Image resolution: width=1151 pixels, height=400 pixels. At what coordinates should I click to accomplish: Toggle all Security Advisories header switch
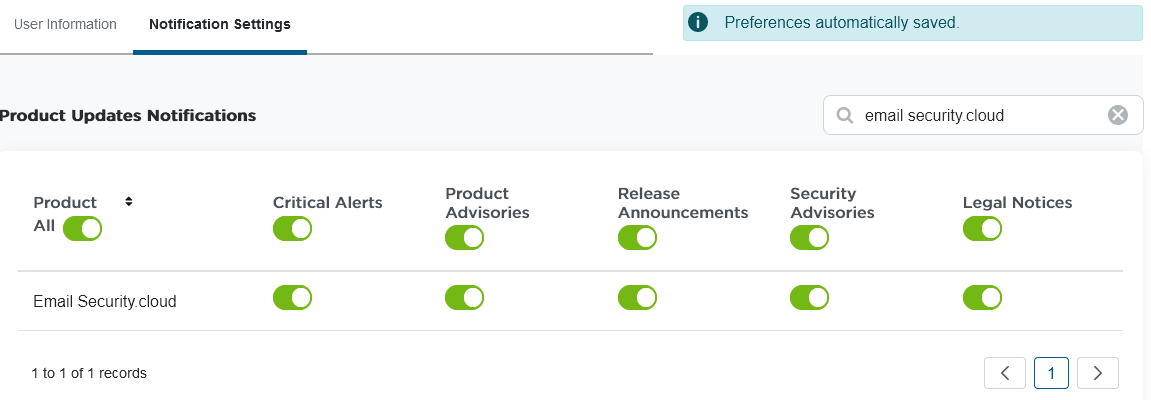click(x=810, y=237)
